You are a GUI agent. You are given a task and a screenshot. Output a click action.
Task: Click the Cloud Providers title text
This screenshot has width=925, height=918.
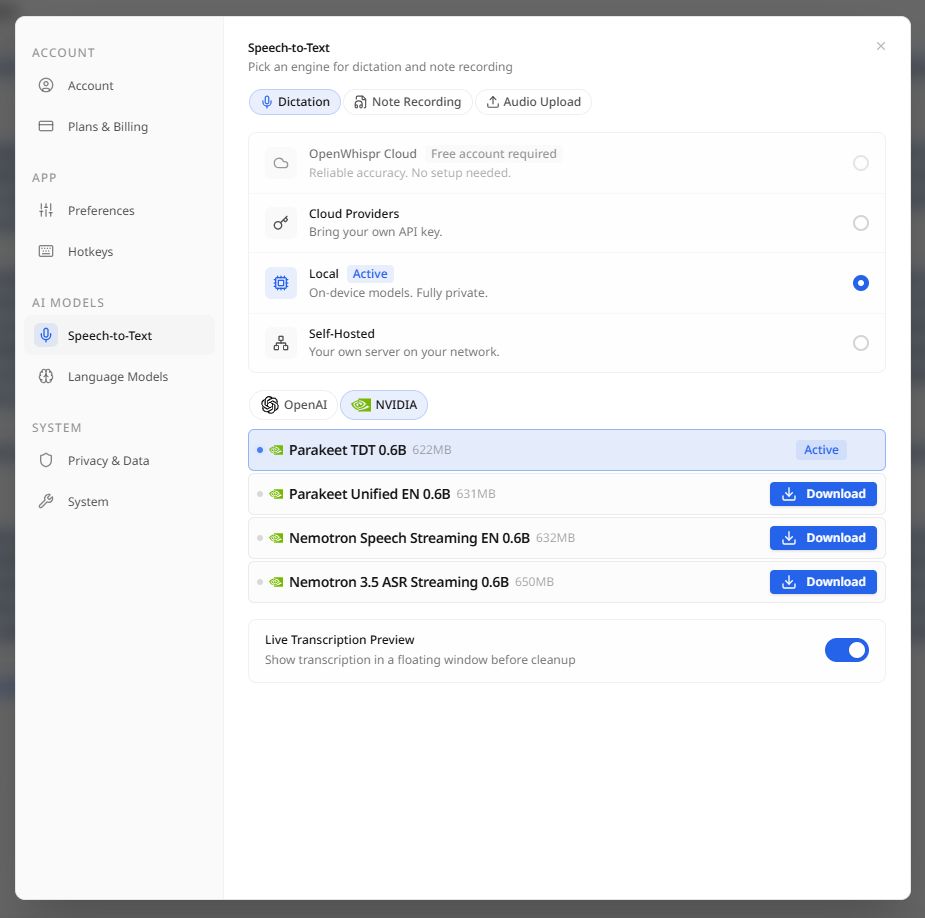tap(354, 214)
